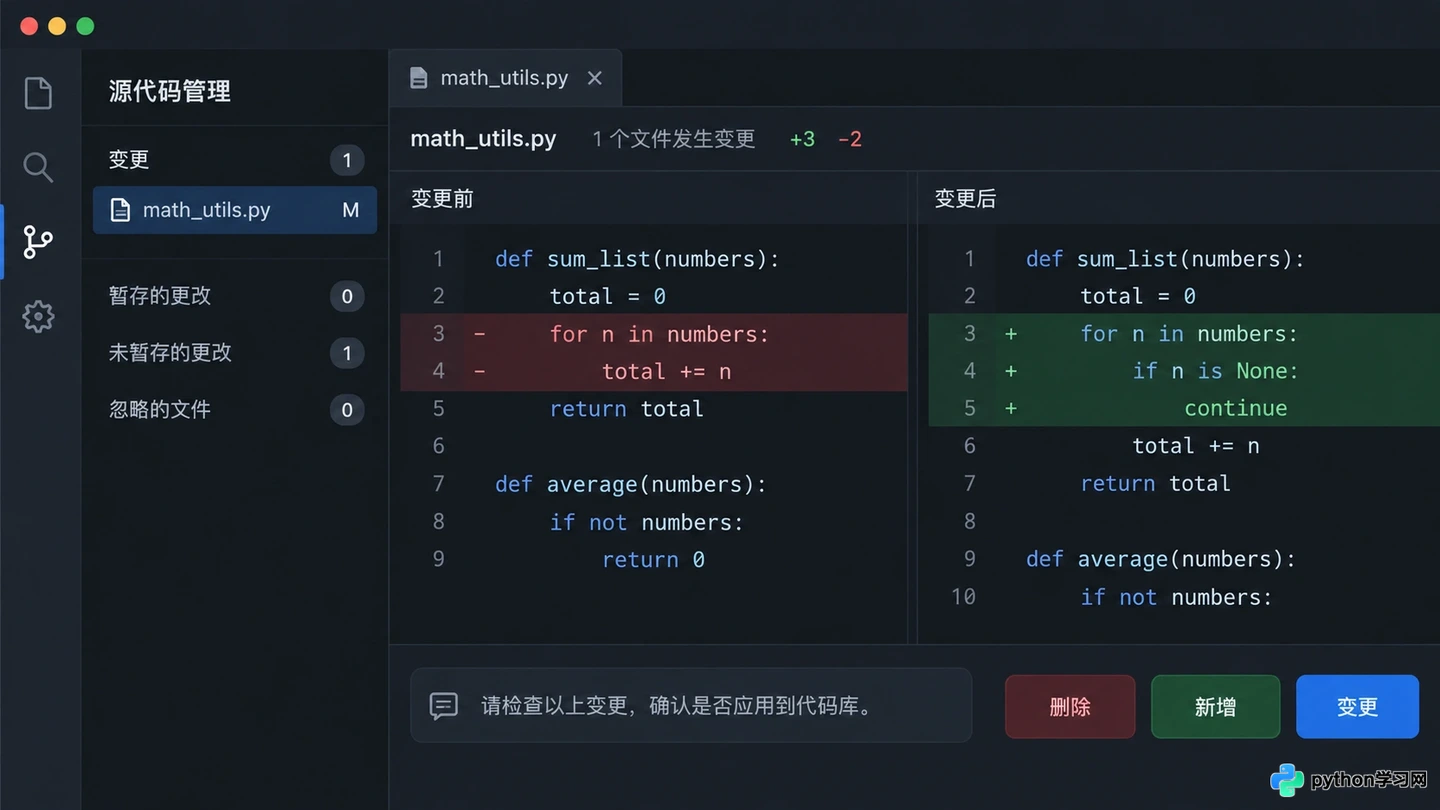Viewport: 1440px width, 810px height.
Task: Click the 变更后 pane header
Action: pos(965,199)
